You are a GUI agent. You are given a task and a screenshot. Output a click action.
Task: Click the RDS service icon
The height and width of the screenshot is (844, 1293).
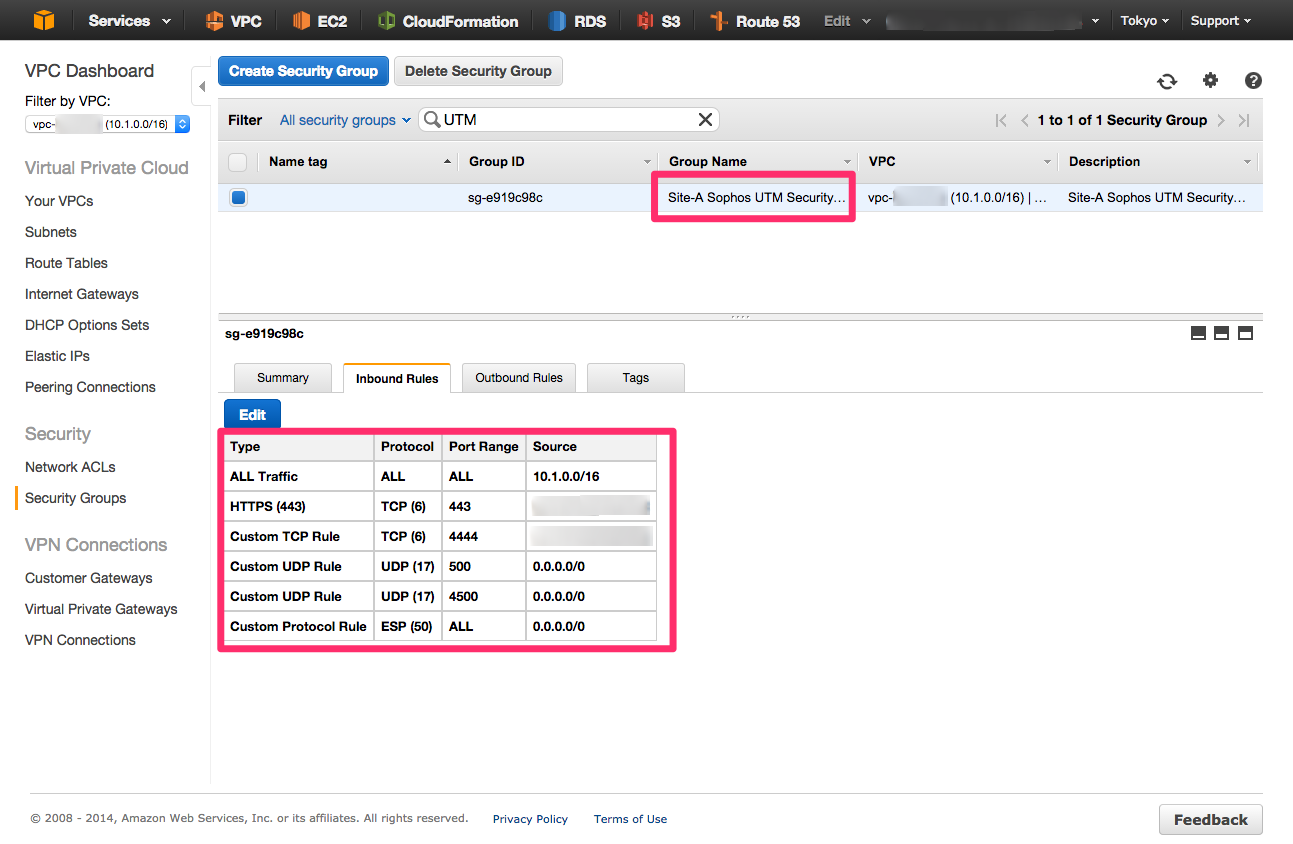pos(558,21)
